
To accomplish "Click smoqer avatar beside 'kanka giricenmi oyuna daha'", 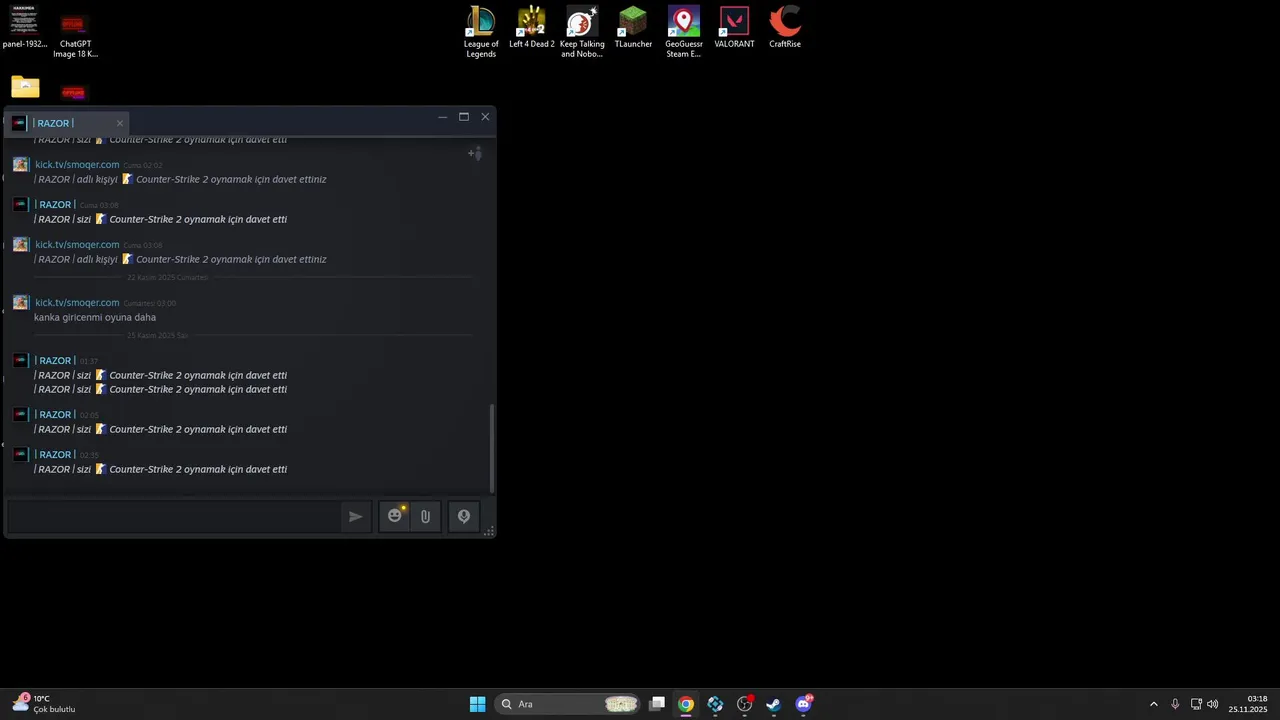I will [x=20, y=302].
